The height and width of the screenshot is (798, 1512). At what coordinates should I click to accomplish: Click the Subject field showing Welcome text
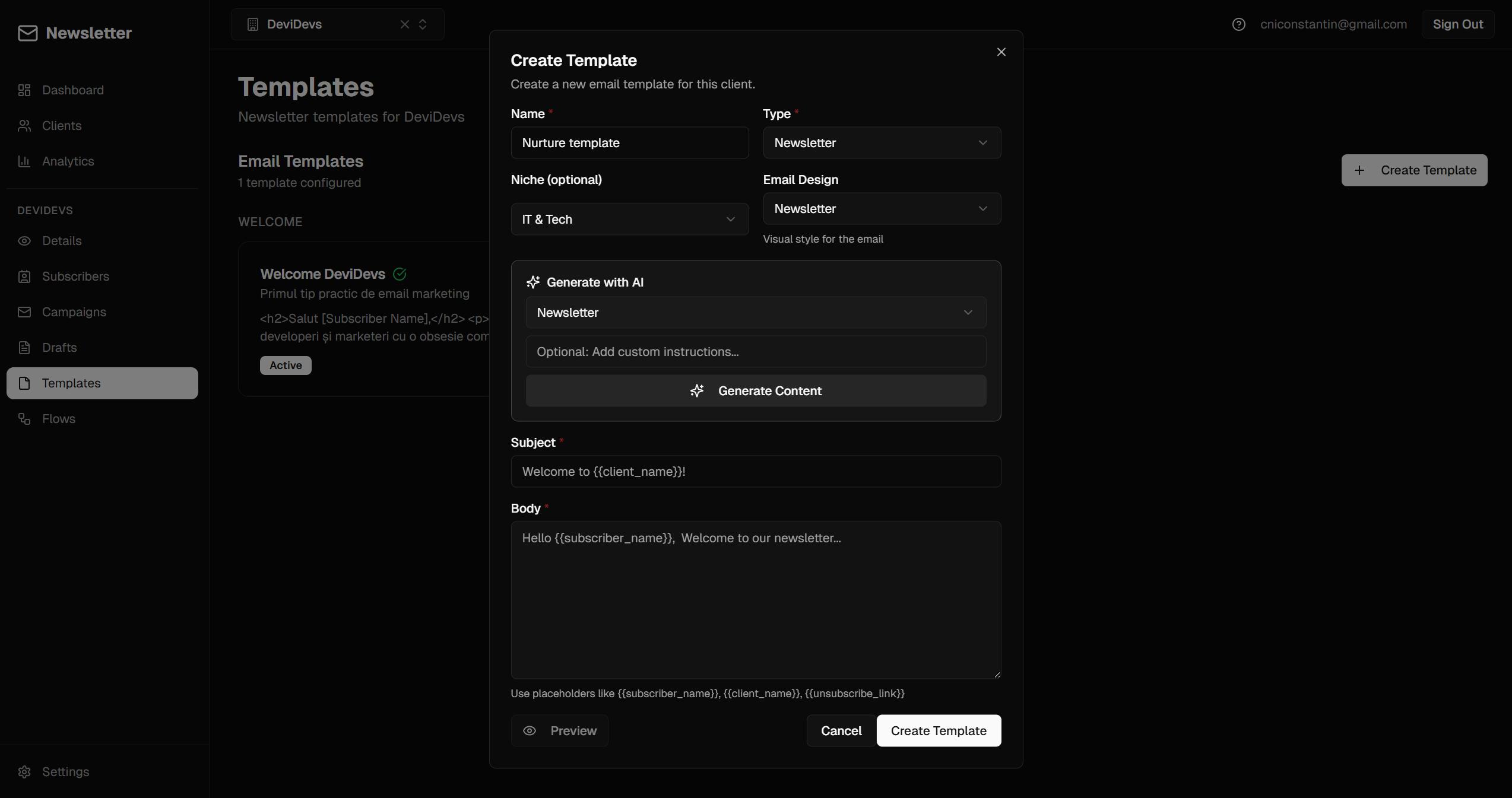[755, 472]
